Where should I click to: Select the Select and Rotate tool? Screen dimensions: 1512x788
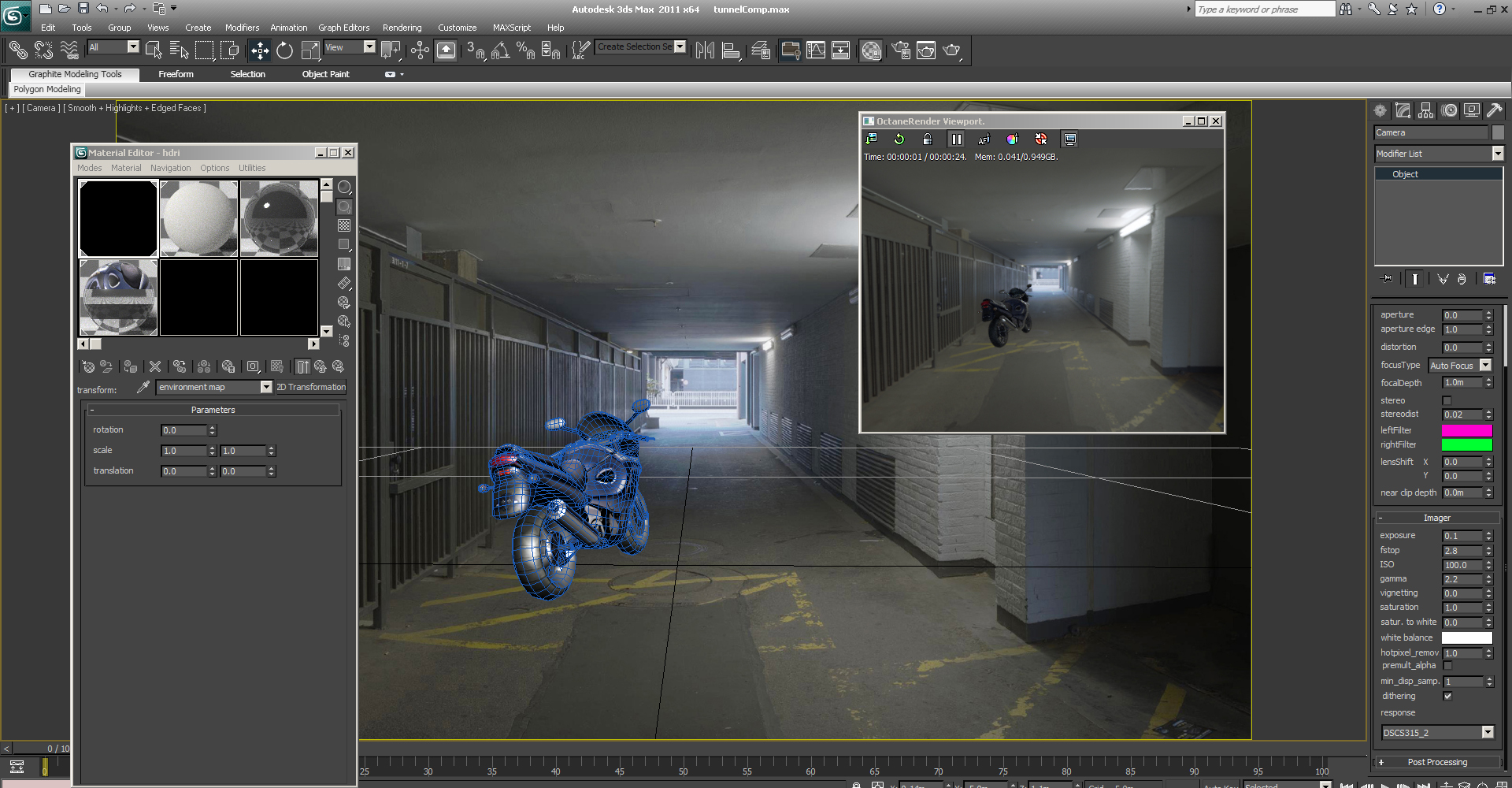point(285,50)
